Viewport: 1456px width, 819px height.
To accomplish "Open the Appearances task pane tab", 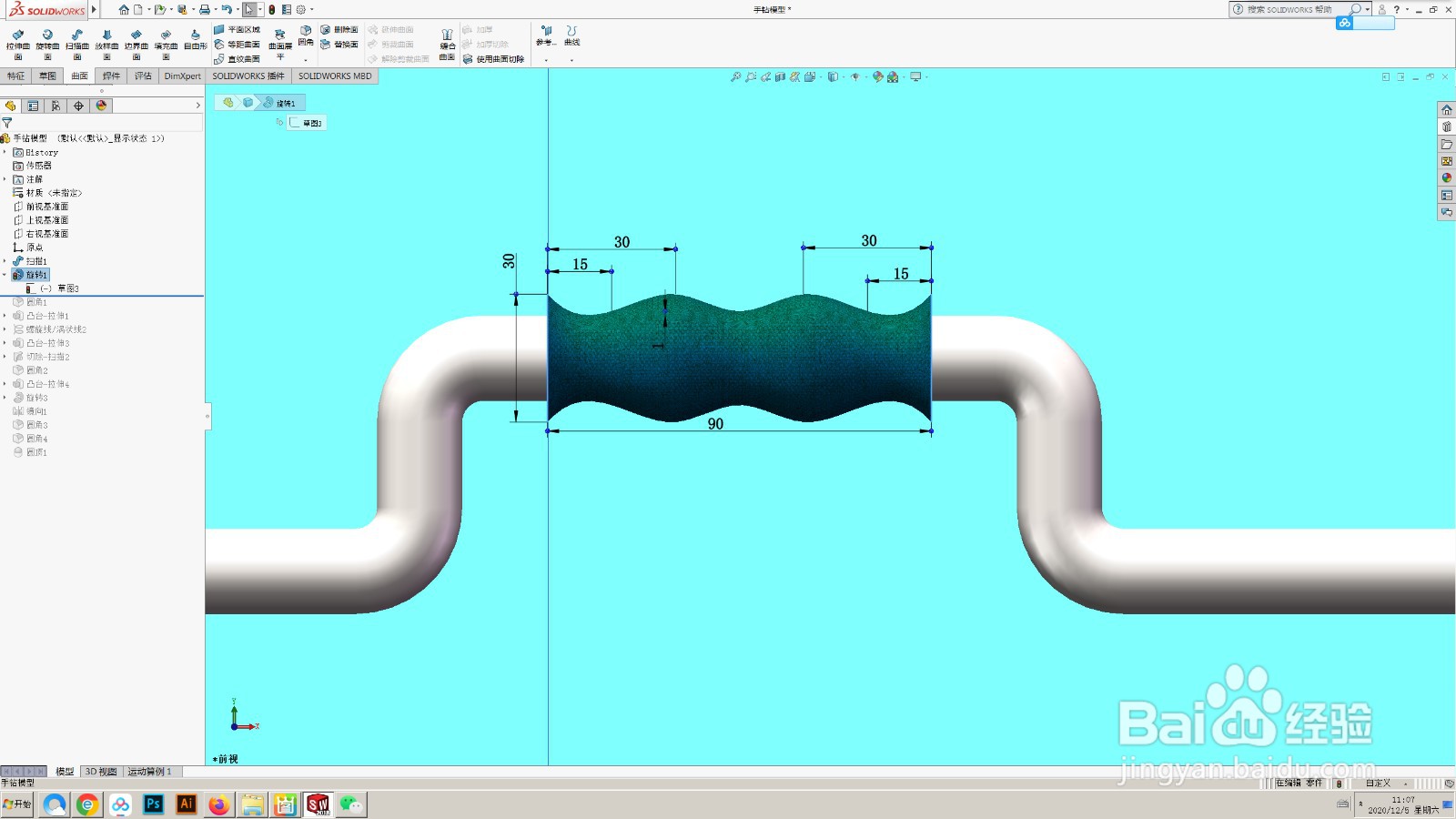I will pos(1447,178).
